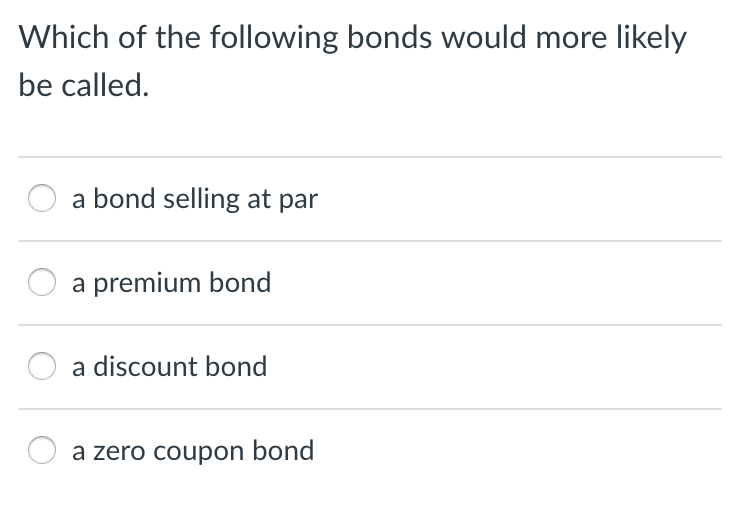Click the word 'bonds' in the question heading
The width and height of the screenshot is (740, 520).
click(x=389, y=37)
